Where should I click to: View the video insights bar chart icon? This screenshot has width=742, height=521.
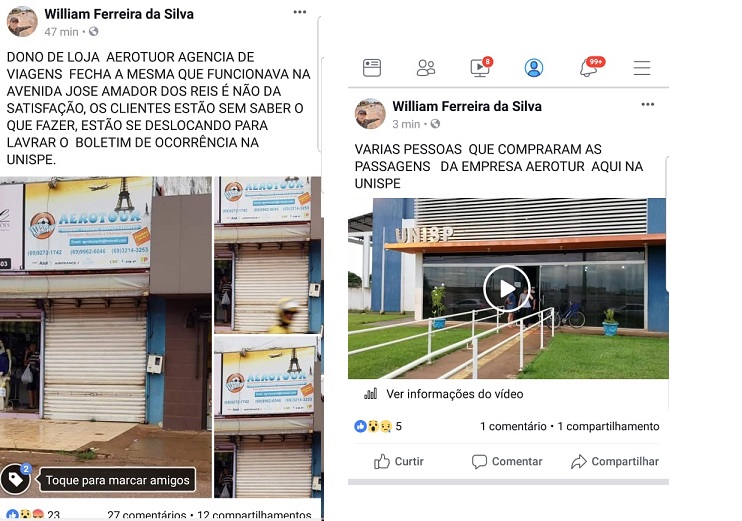click(x=371, y=394)
